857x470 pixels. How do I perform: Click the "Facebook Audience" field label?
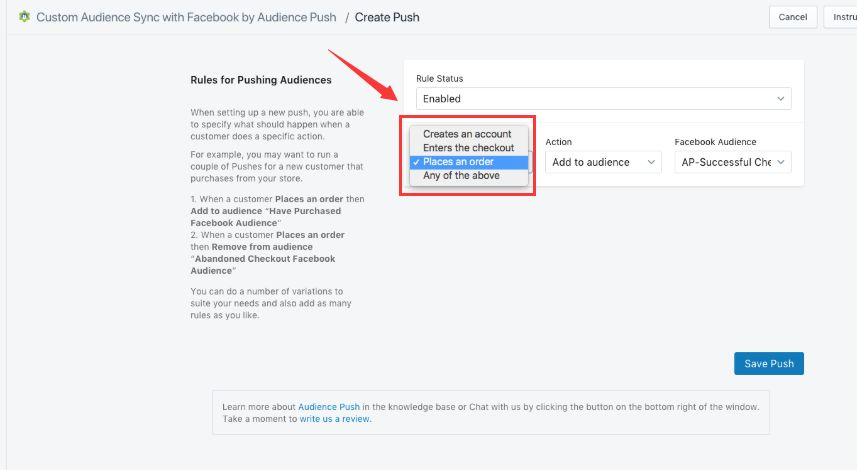click(x=715, y=142)
